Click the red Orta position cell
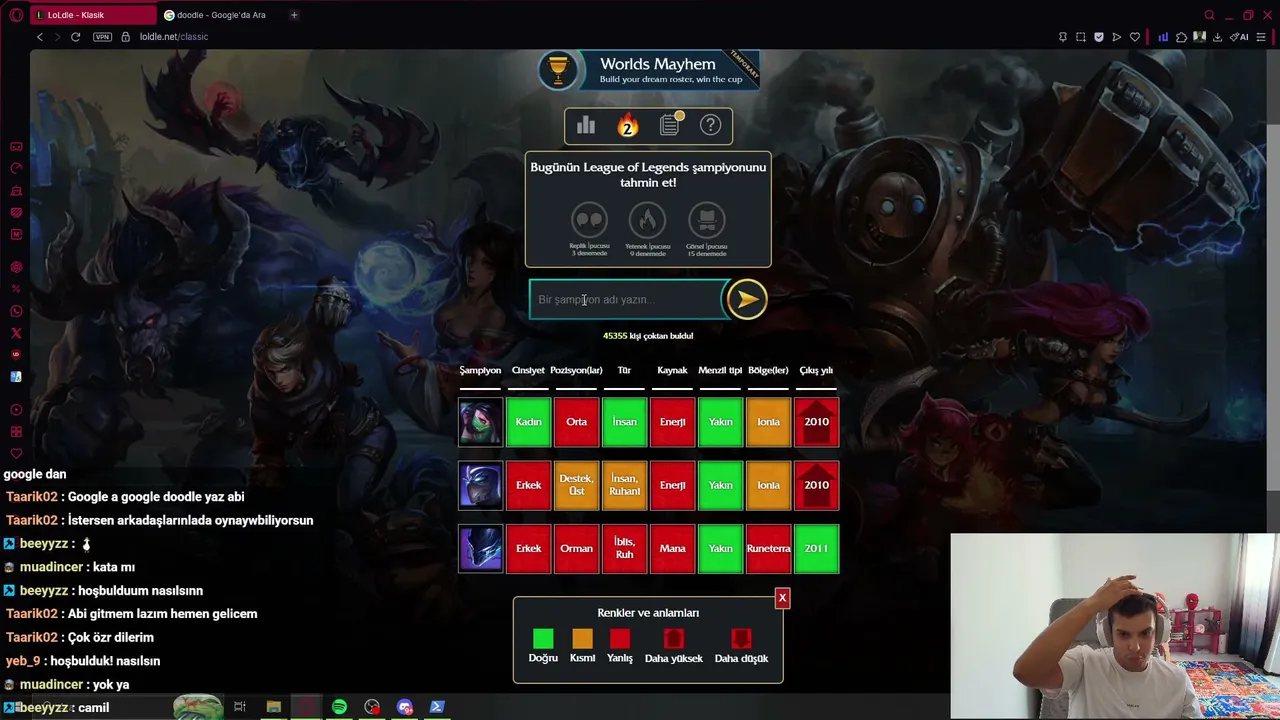This screenshot has height=720, width=1280. pos(577,422)
